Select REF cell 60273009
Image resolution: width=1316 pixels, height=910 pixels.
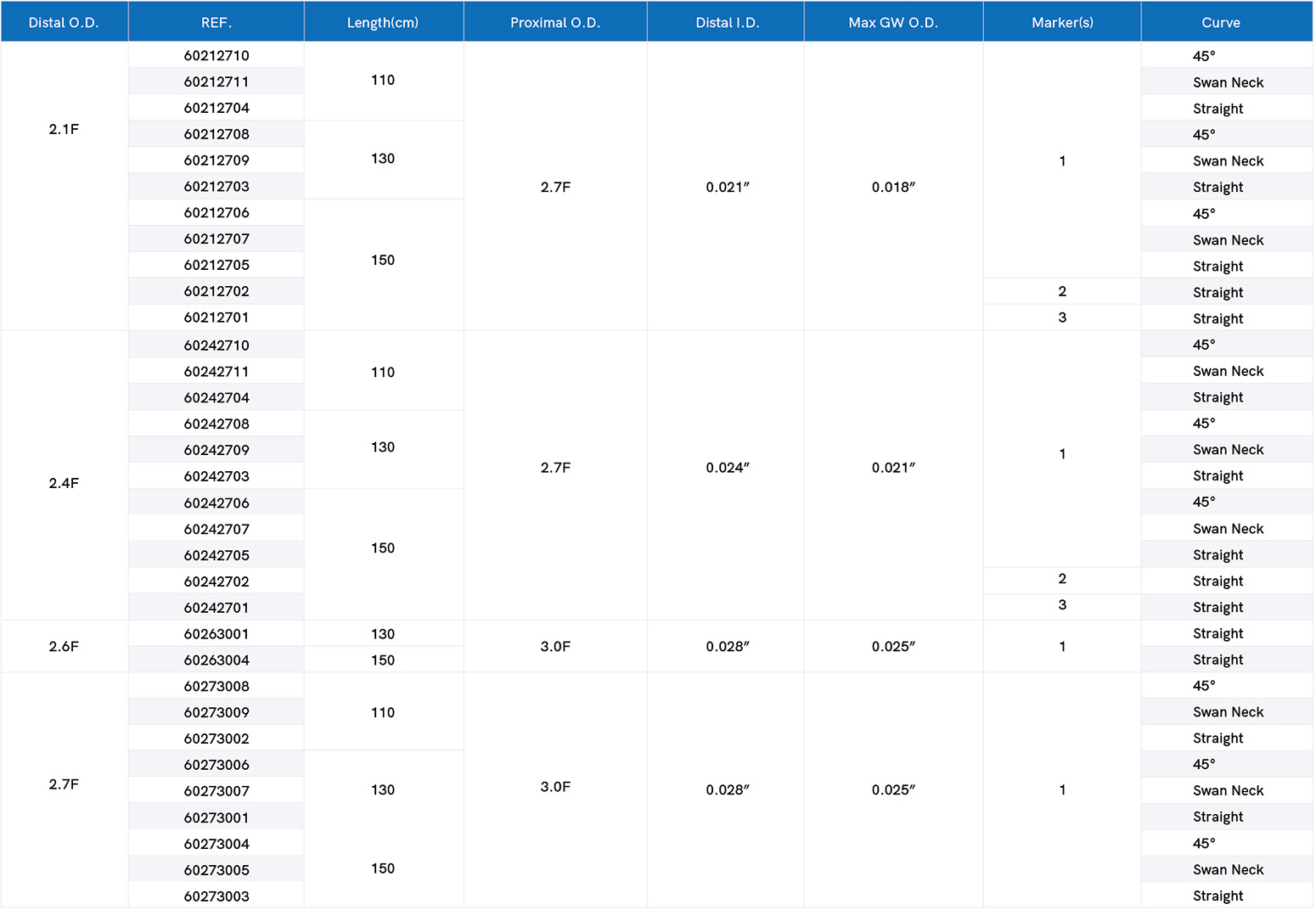click(217, 713)
